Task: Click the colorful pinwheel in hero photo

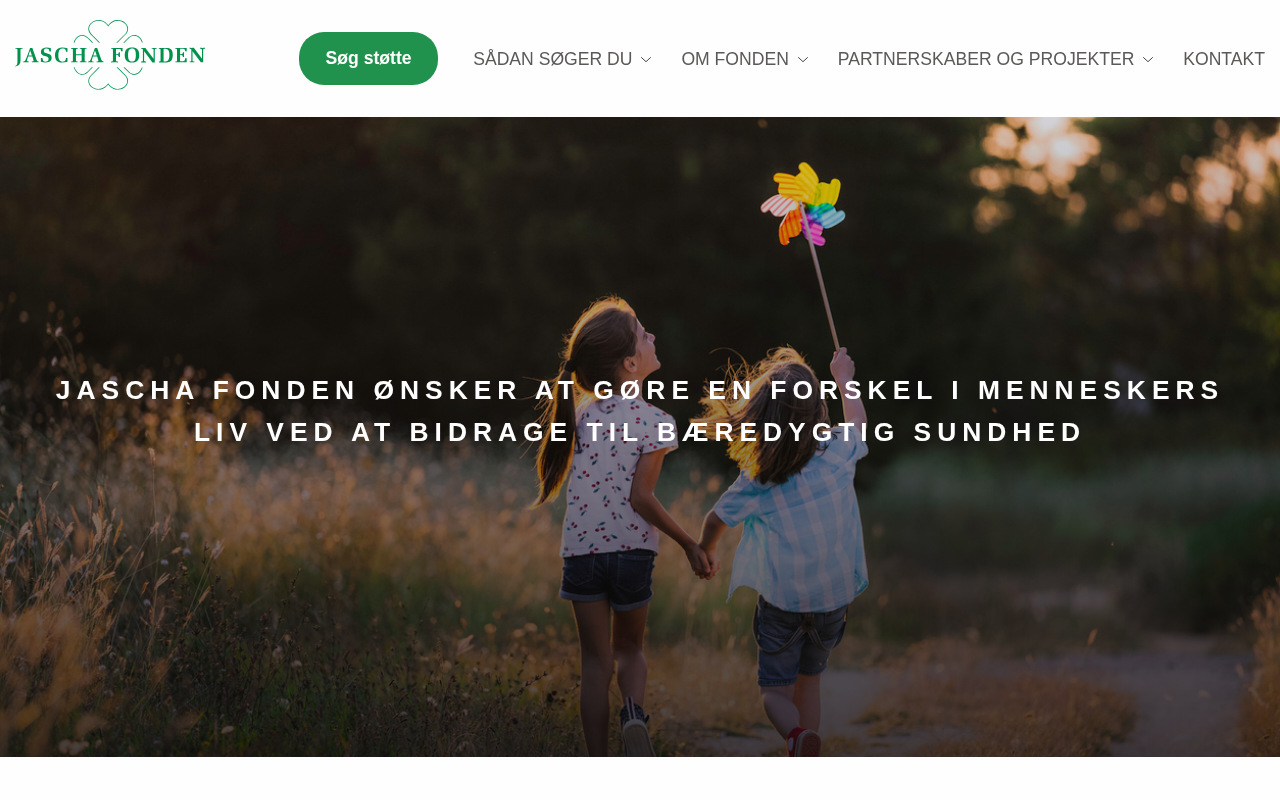Action: tap(803, 204)
